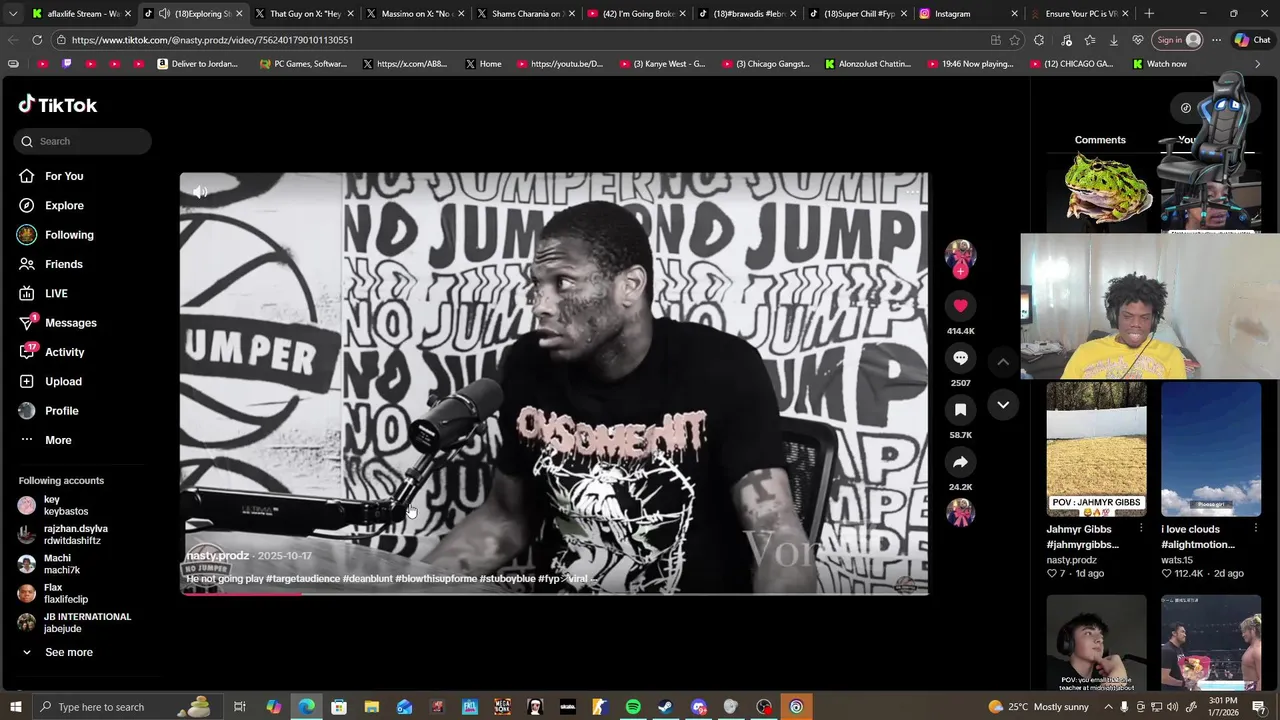Open File Explorer from the taskbar
Image resolution: width=1280 pixels, height=720 pixels.
pos(372,707)
